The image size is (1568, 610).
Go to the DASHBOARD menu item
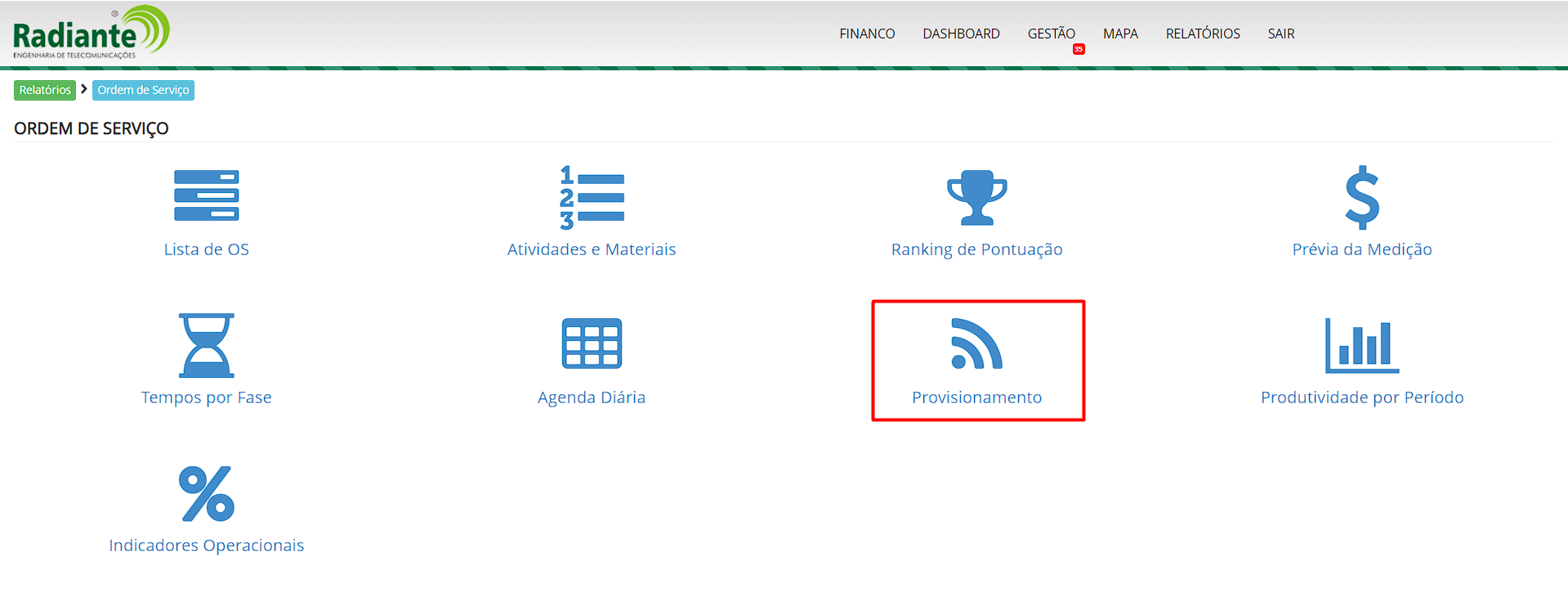961,34
